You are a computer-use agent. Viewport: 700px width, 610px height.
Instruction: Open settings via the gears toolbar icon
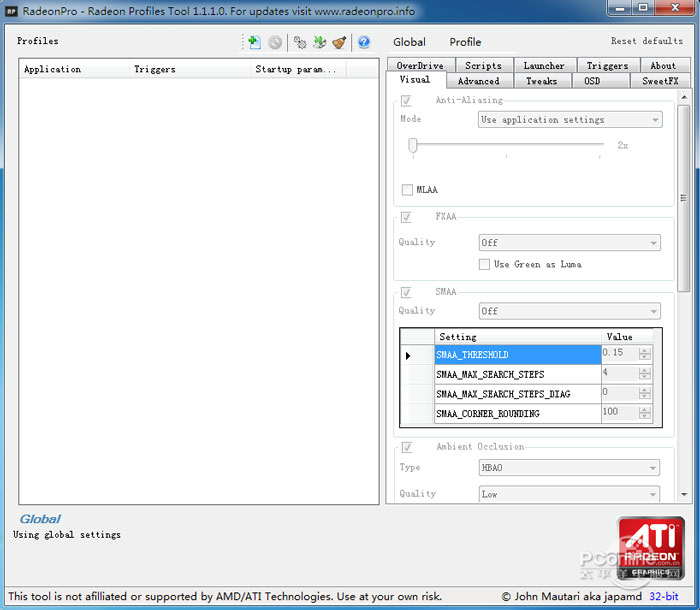300,42
